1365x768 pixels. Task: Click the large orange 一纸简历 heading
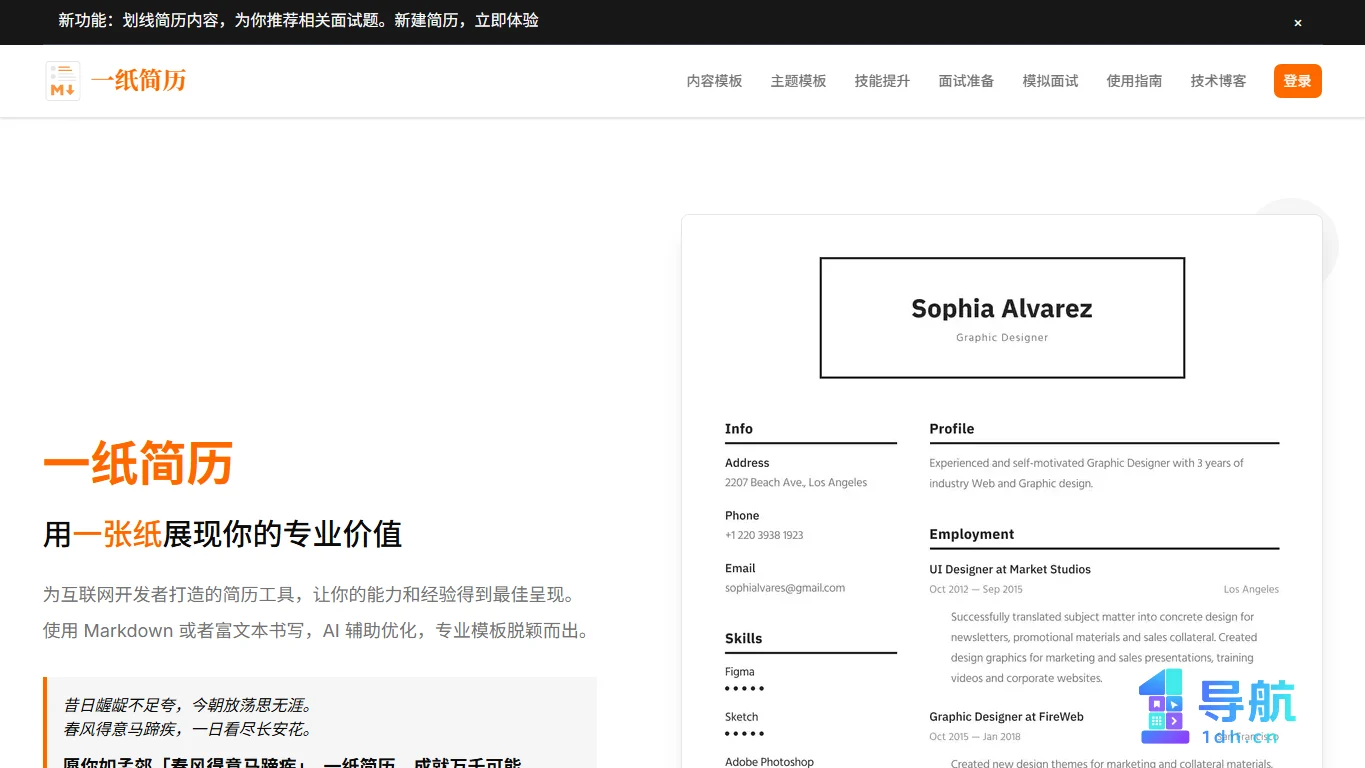(138, 463)
